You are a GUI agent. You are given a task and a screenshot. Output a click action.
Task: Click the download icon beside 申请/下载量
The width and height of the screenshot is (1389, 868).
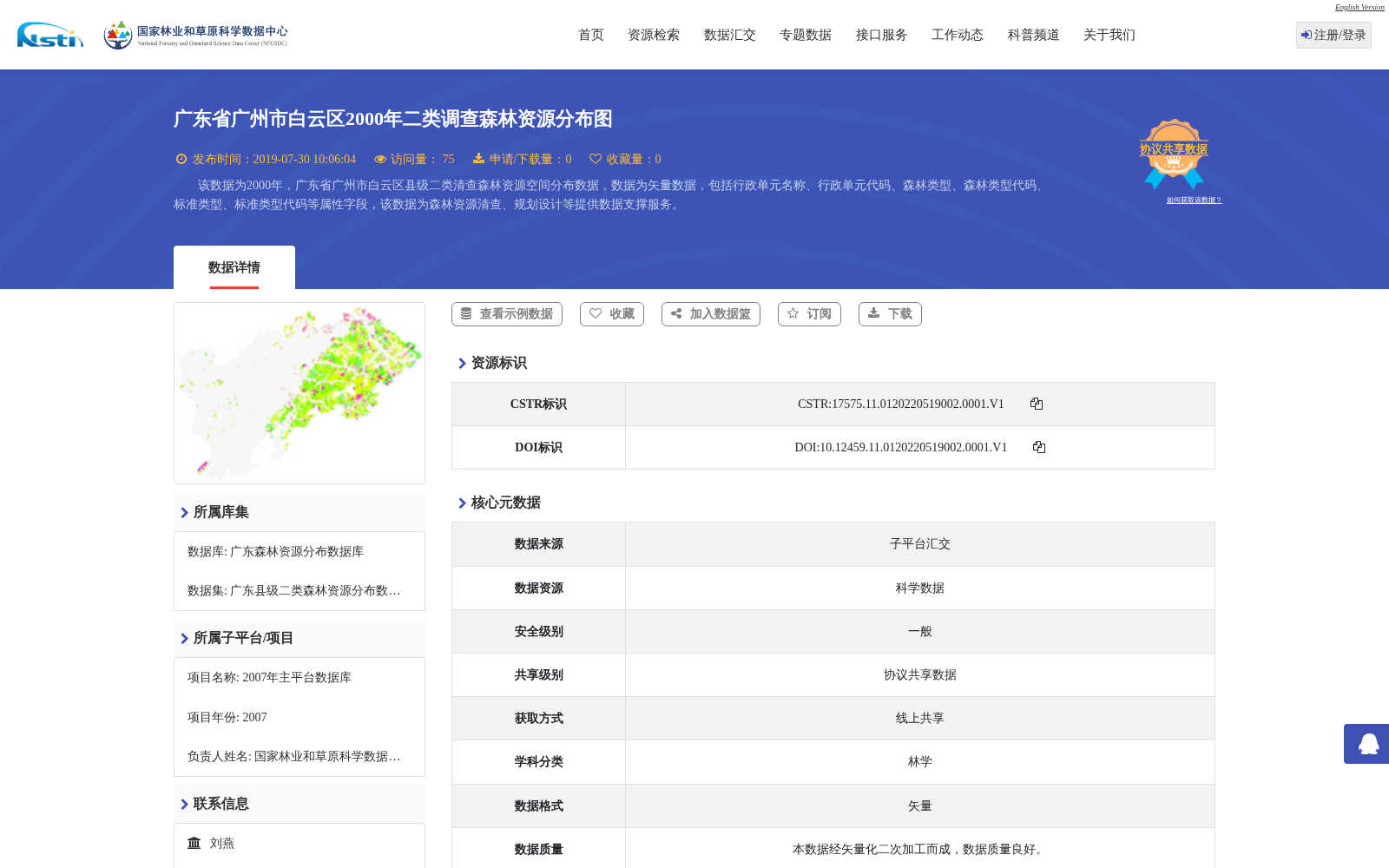pyautogui.click(x=478, y=159)
